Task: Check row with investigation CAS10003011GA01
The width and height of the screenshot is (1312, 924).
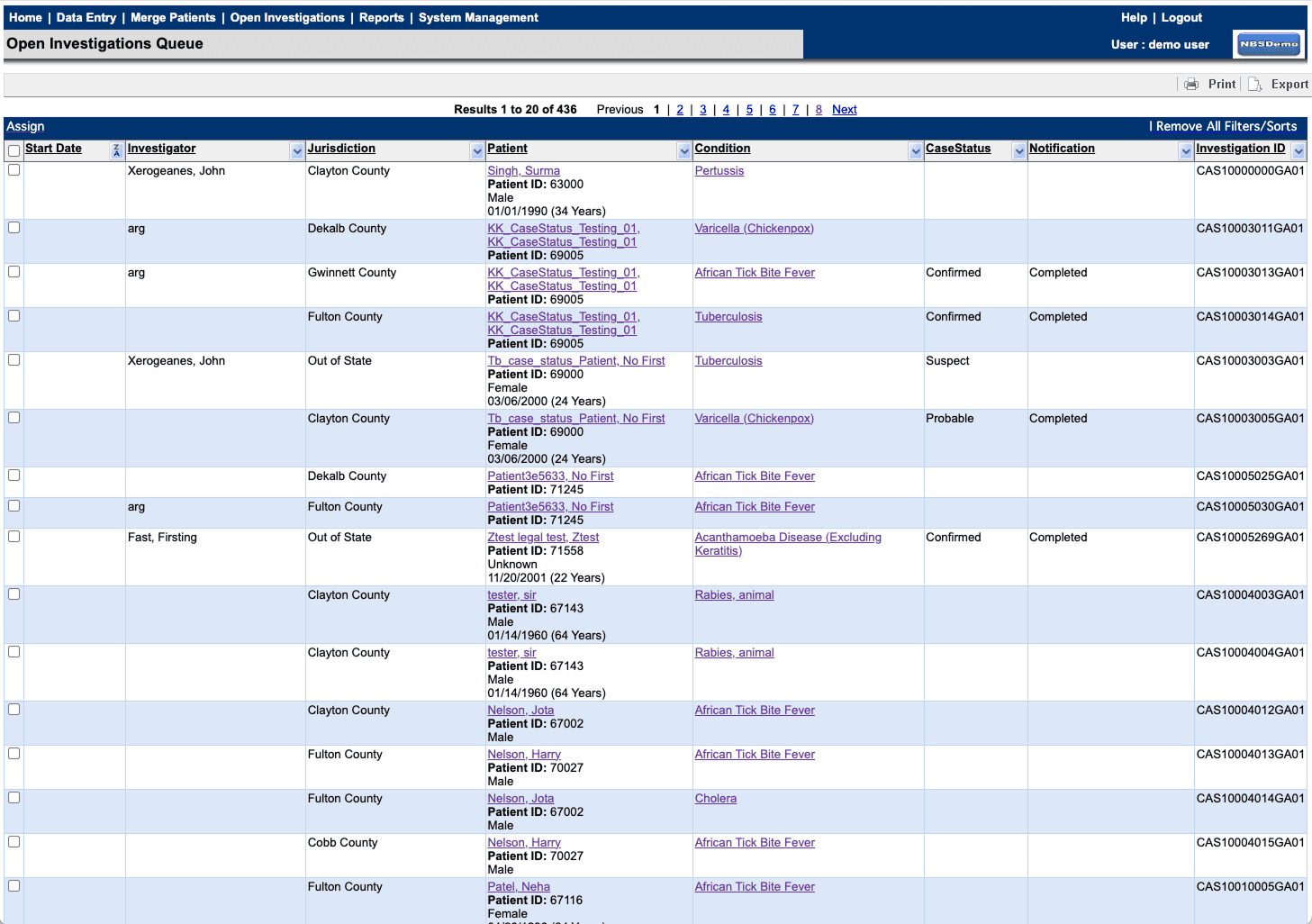Action: click(14, 228)
